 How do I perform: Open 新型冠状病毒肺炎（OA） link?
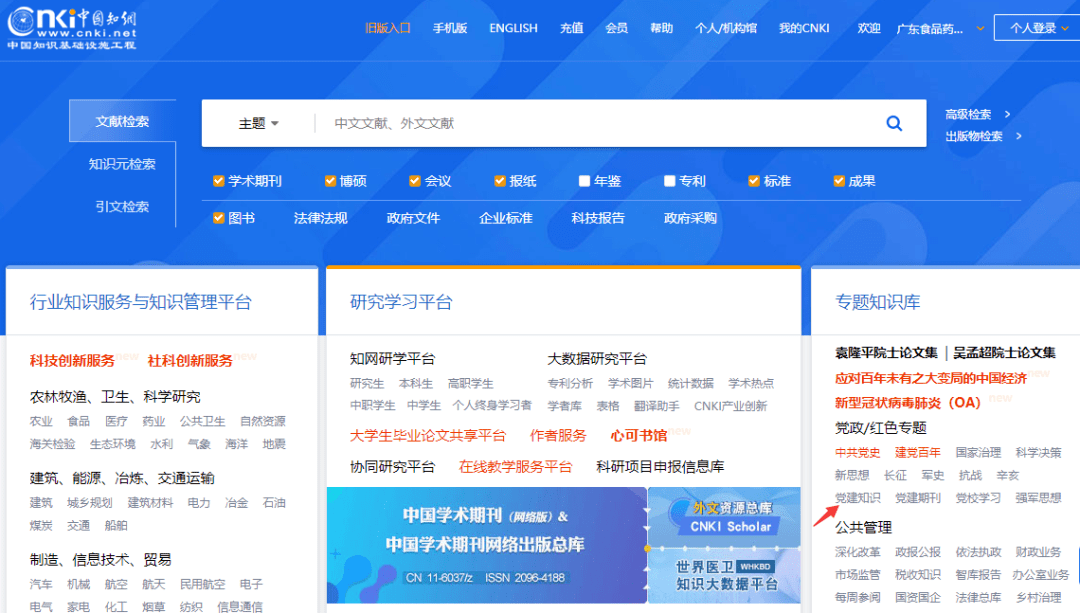(x=908, y=402)
